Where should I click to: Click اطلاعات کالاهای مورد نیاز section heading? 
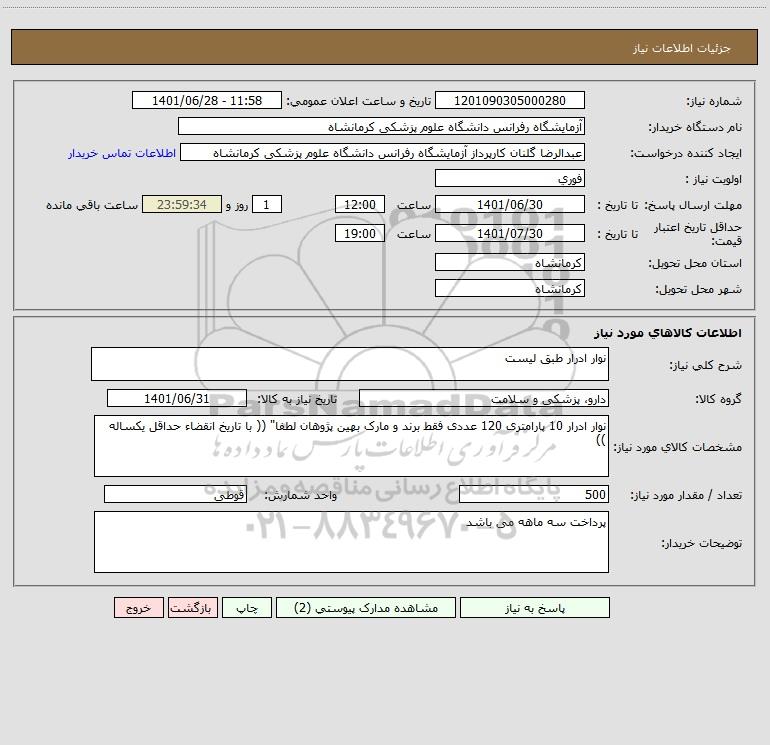[x=668, y=333]
